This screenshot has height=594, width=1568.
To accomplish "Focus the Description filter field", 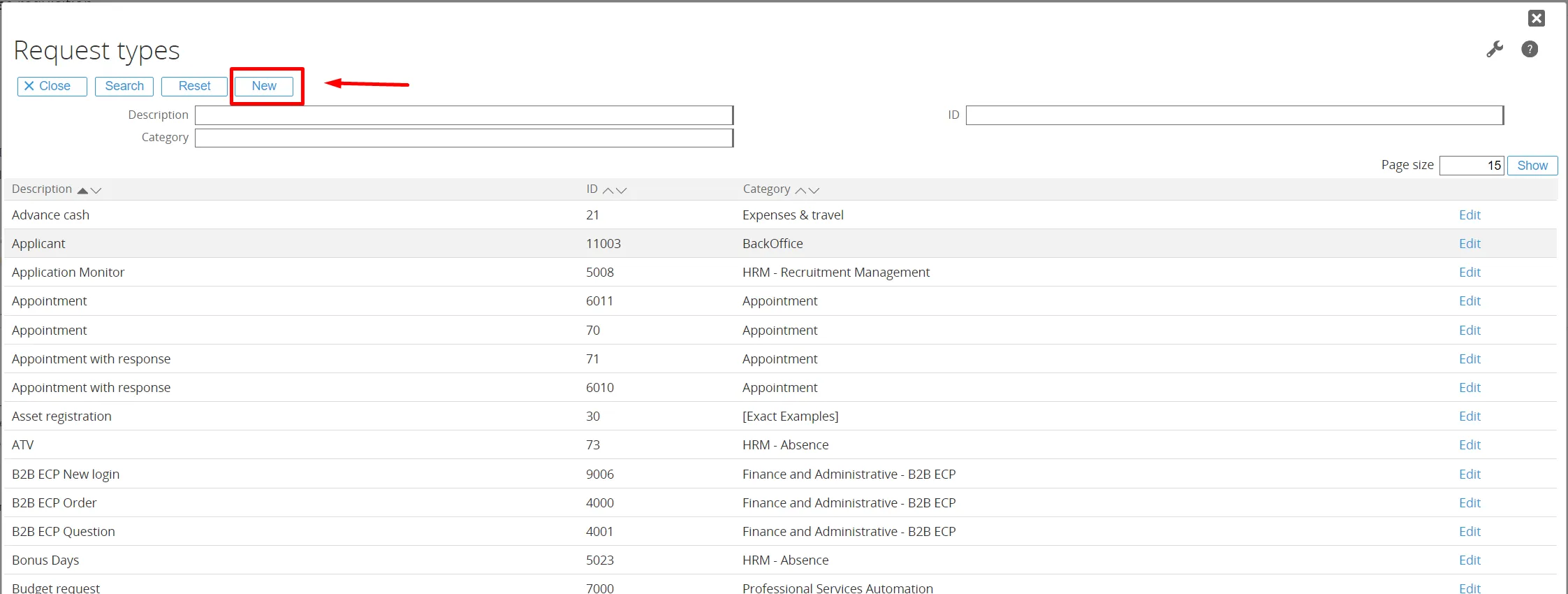I will (x=464, y=115).
